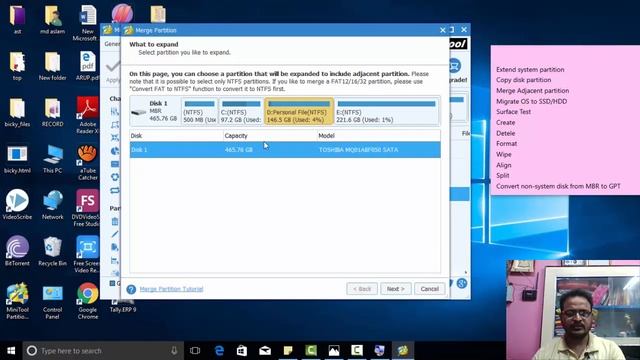This screenshot has height=360, width=640.
Task: Select the bicky_files folder icon
Action: [x=17, y=112]
